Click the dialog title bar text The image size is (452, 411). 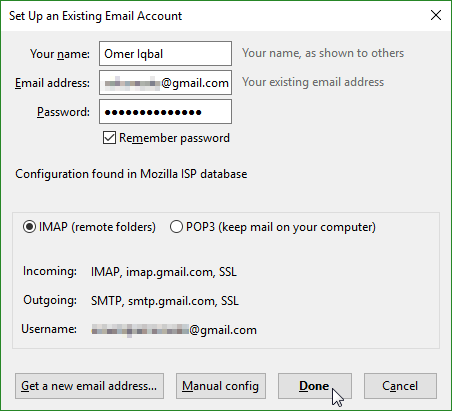point(96,16)
